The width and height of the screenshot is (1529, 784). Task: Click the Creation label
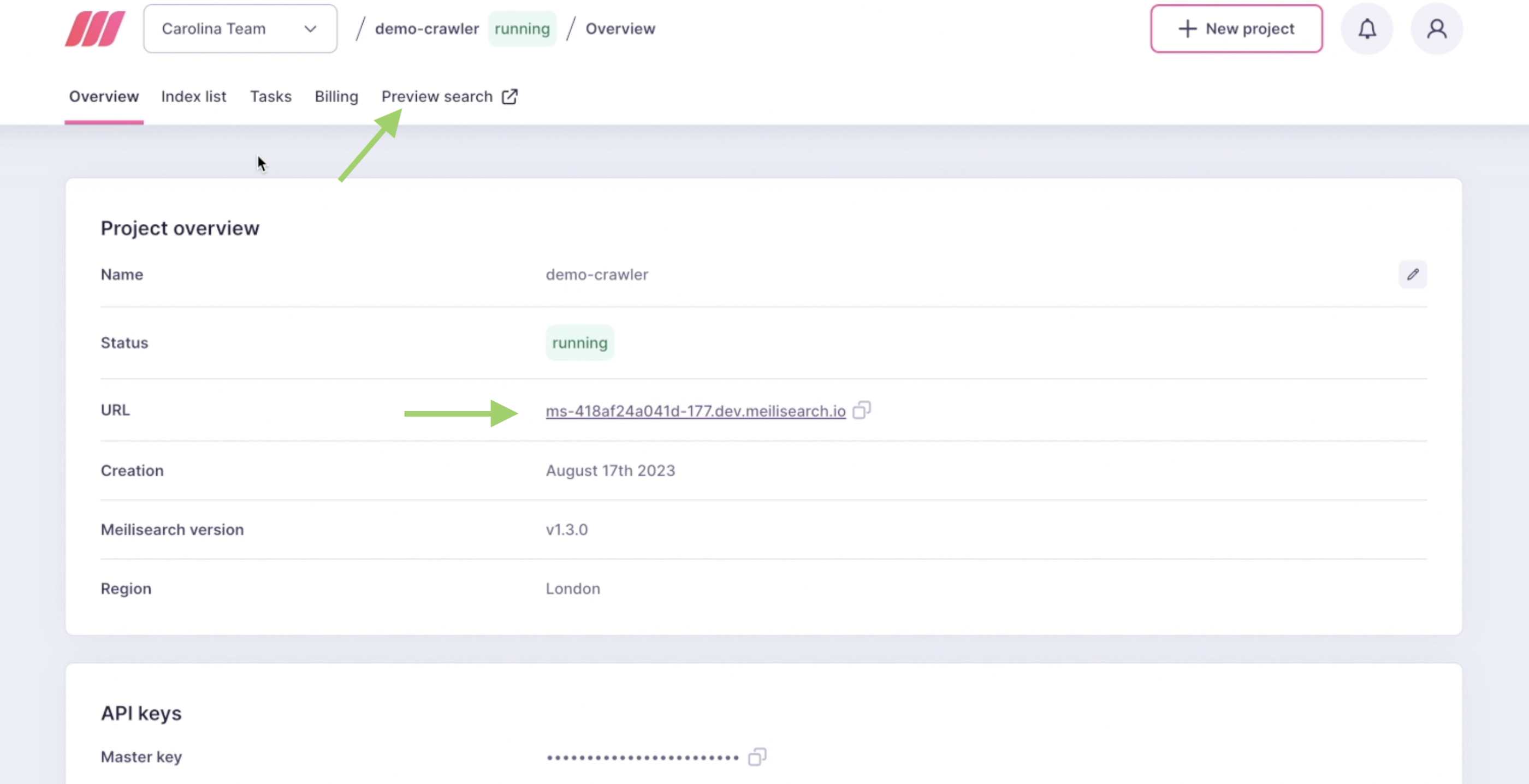(132, 470)
